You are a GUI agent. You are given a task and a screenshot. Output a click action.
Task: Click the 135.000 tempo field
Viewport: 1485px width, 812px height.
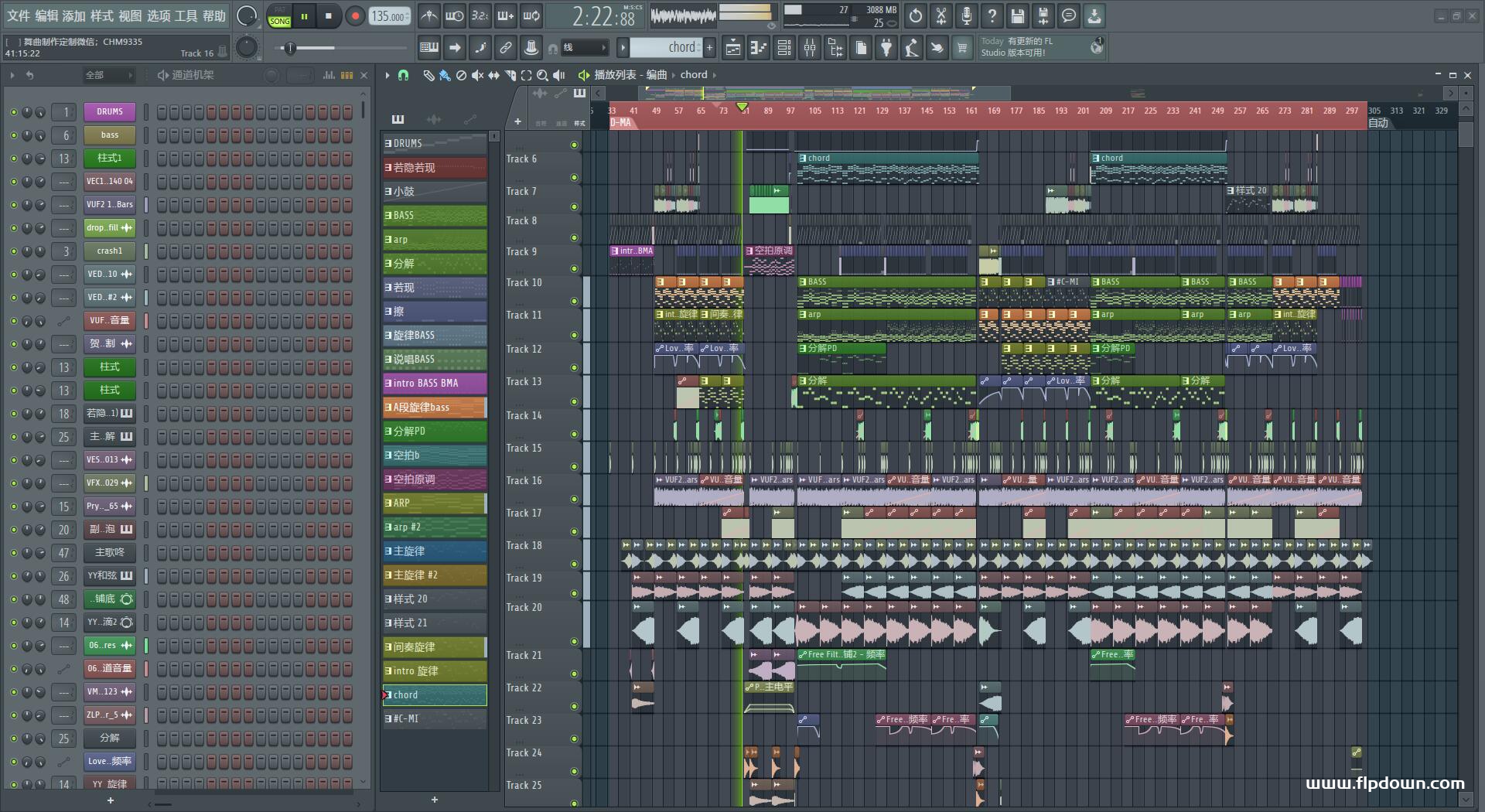click(389, 16)
